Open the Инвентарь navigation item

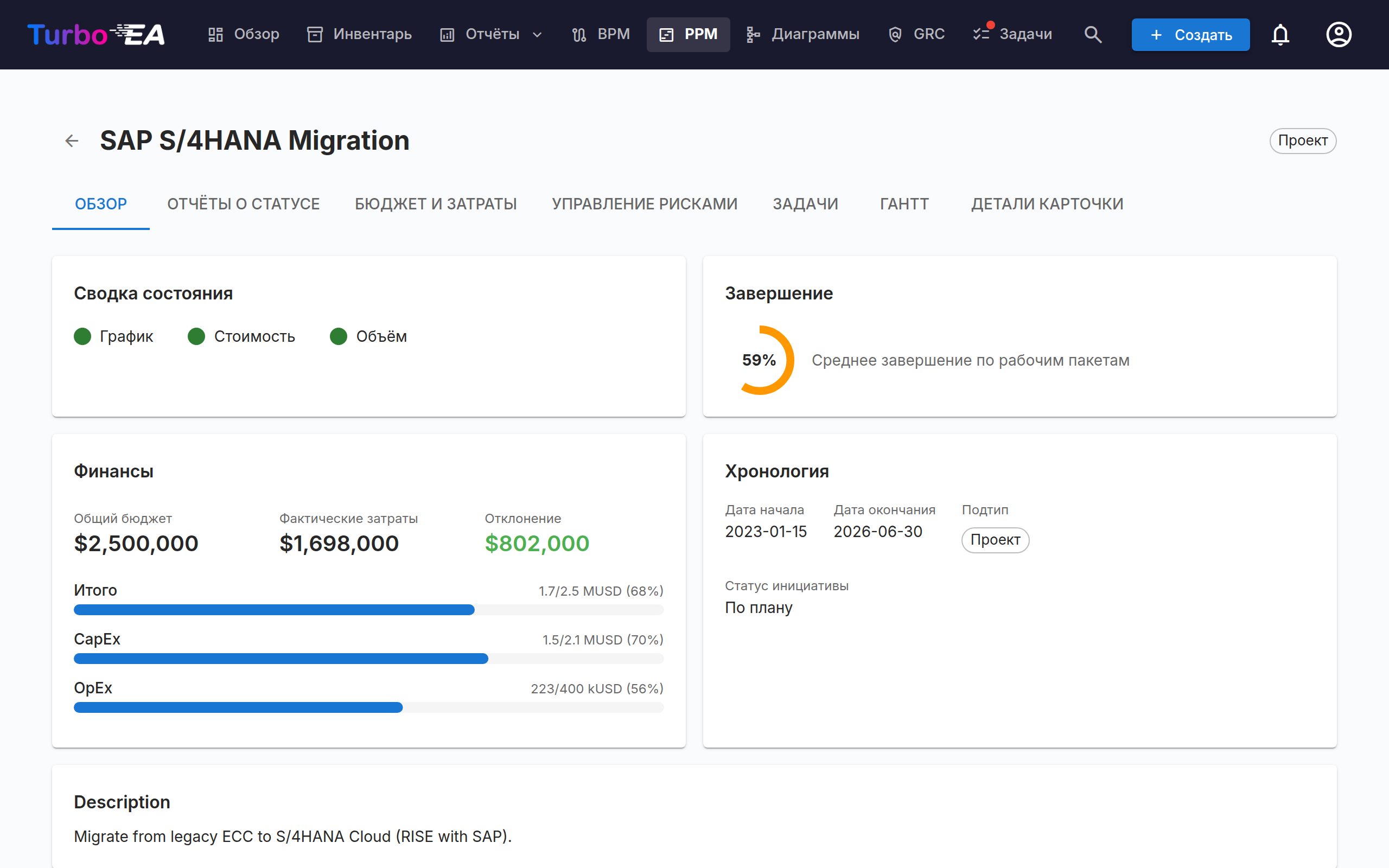359,34
